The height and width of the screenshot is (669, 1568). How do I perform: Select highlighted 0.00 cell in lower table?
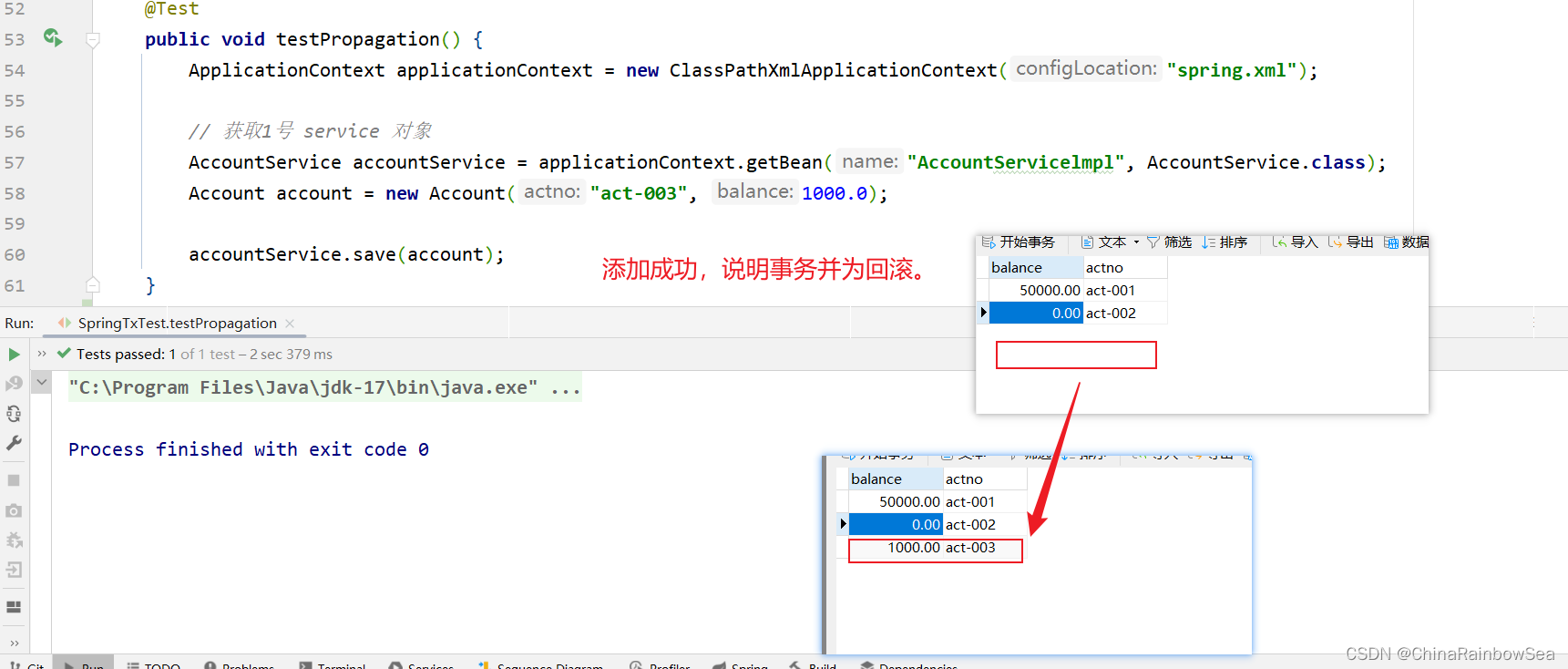[x=896, y=524]
